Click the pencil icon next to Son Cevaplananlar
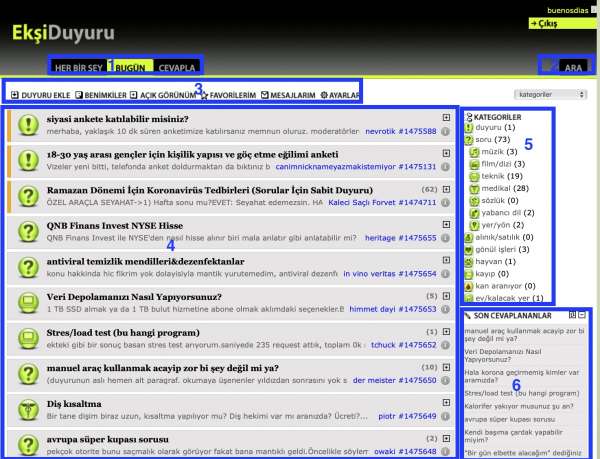 pos(468,316)
